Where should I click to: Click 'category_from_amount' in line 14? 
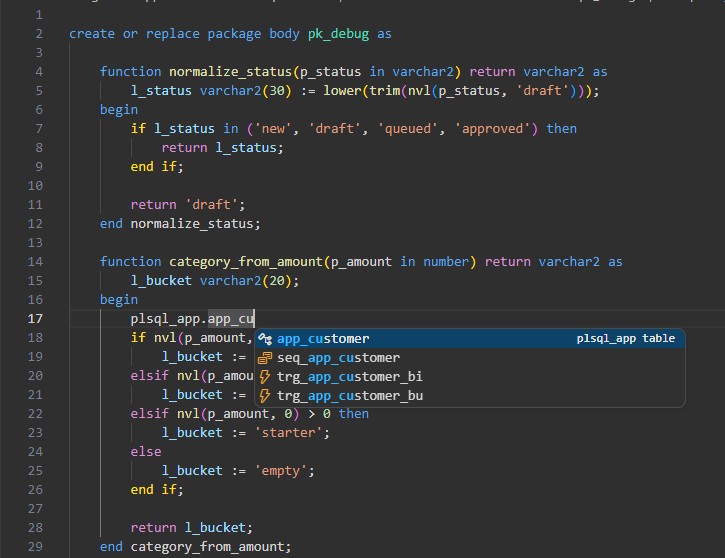coord(246,262)
